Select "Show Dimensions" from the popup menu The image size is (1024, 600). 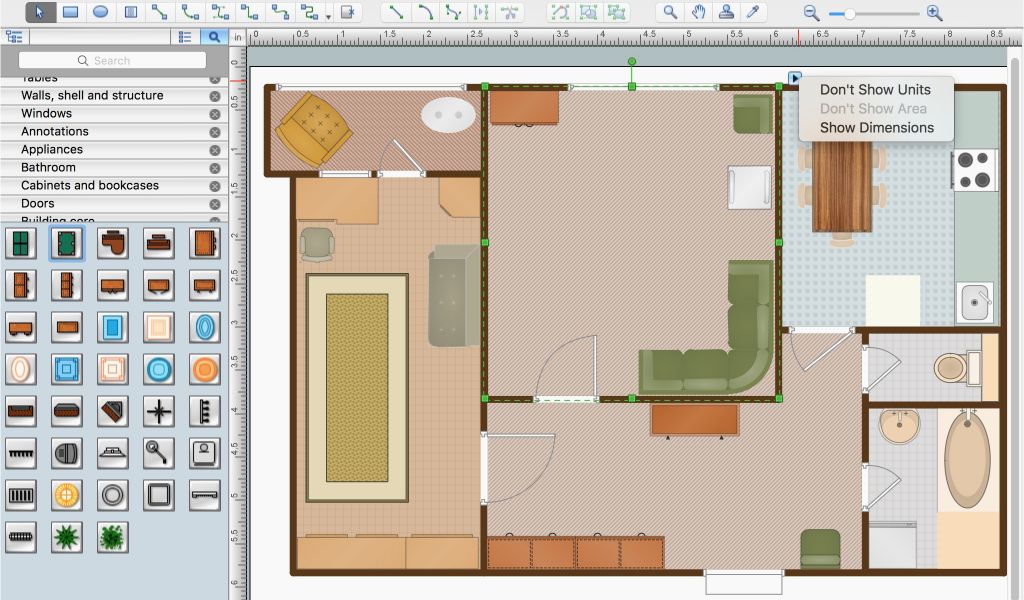tap(876, 128)
